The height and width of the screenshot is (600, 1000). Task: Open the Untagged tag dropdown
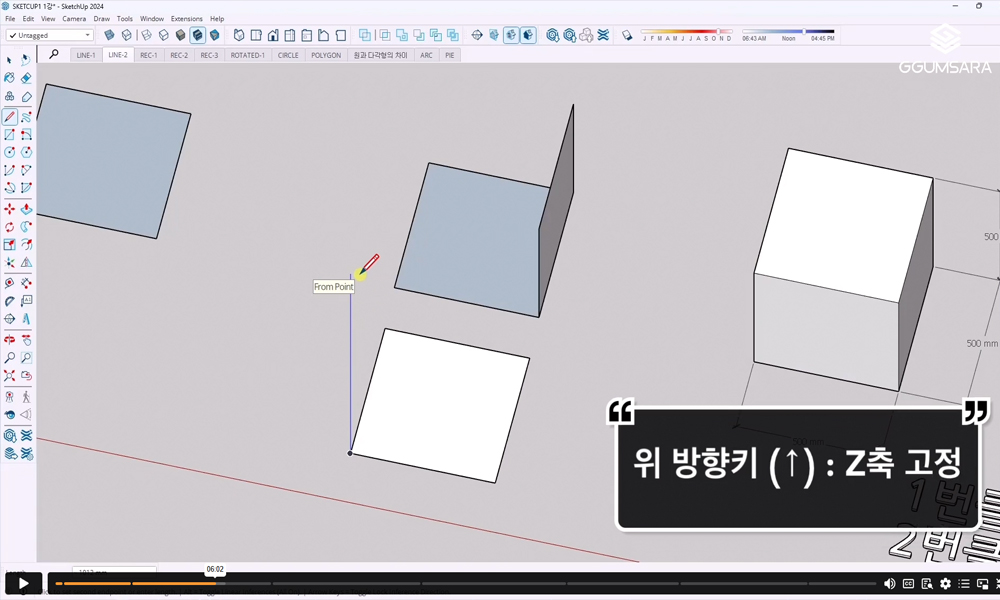coord(50,35)
